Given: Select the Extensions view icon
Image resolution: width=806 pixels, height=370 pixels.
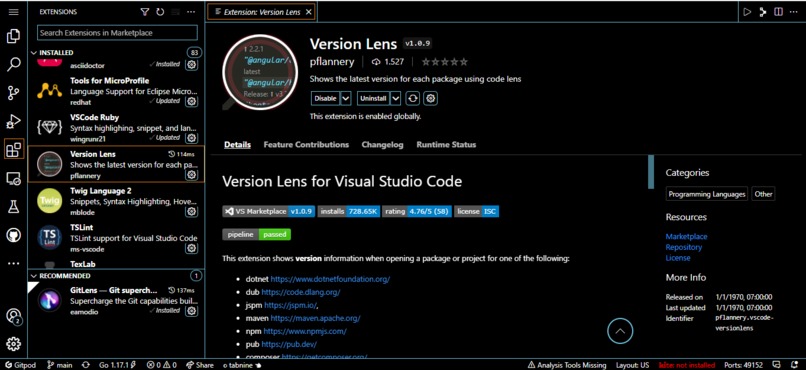Looking at the screenshot, I should [13, 150].
